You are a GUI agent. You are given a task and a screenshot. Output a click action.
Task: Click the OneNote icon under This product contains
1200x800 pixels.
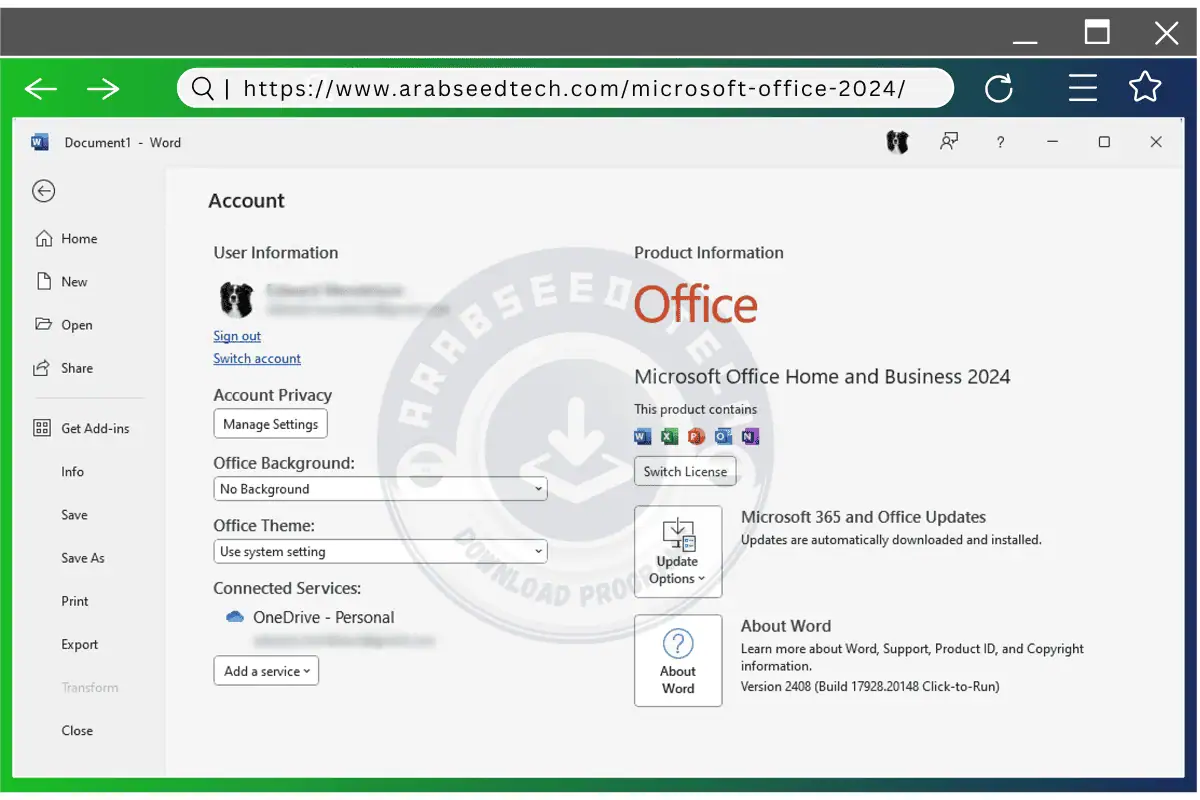coord(750,436)
